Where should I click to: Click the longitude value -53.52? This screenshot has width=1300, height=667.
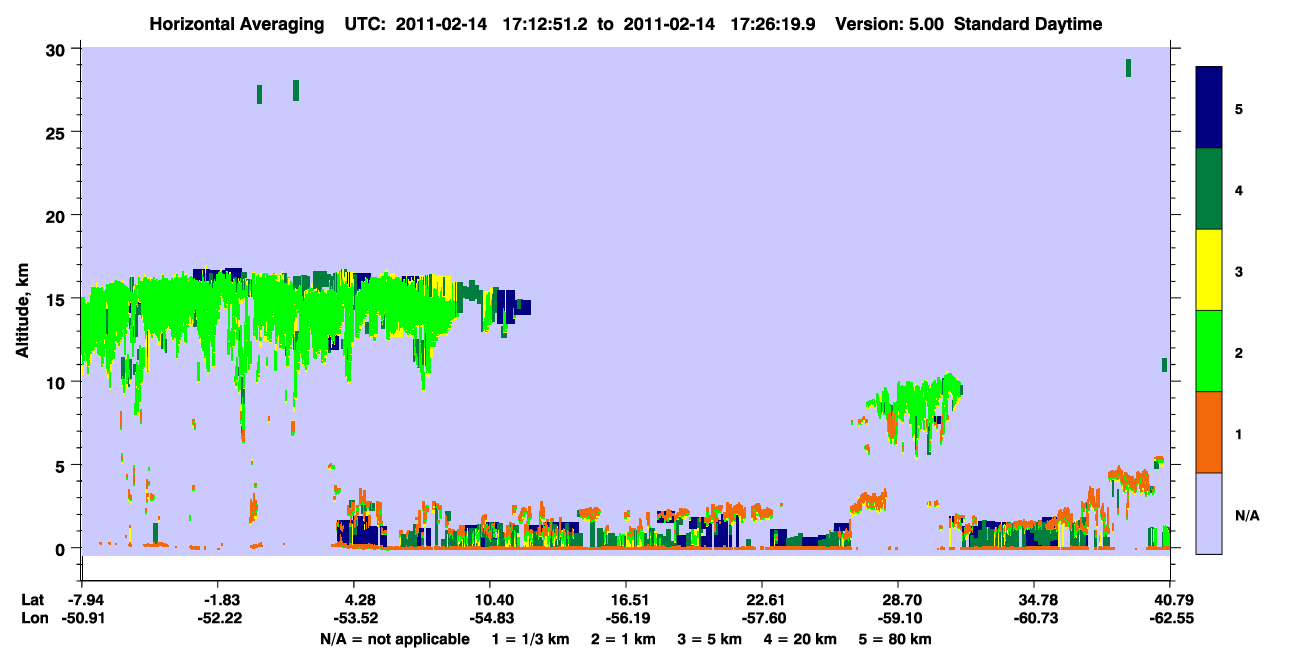click(x=358, y=618)
